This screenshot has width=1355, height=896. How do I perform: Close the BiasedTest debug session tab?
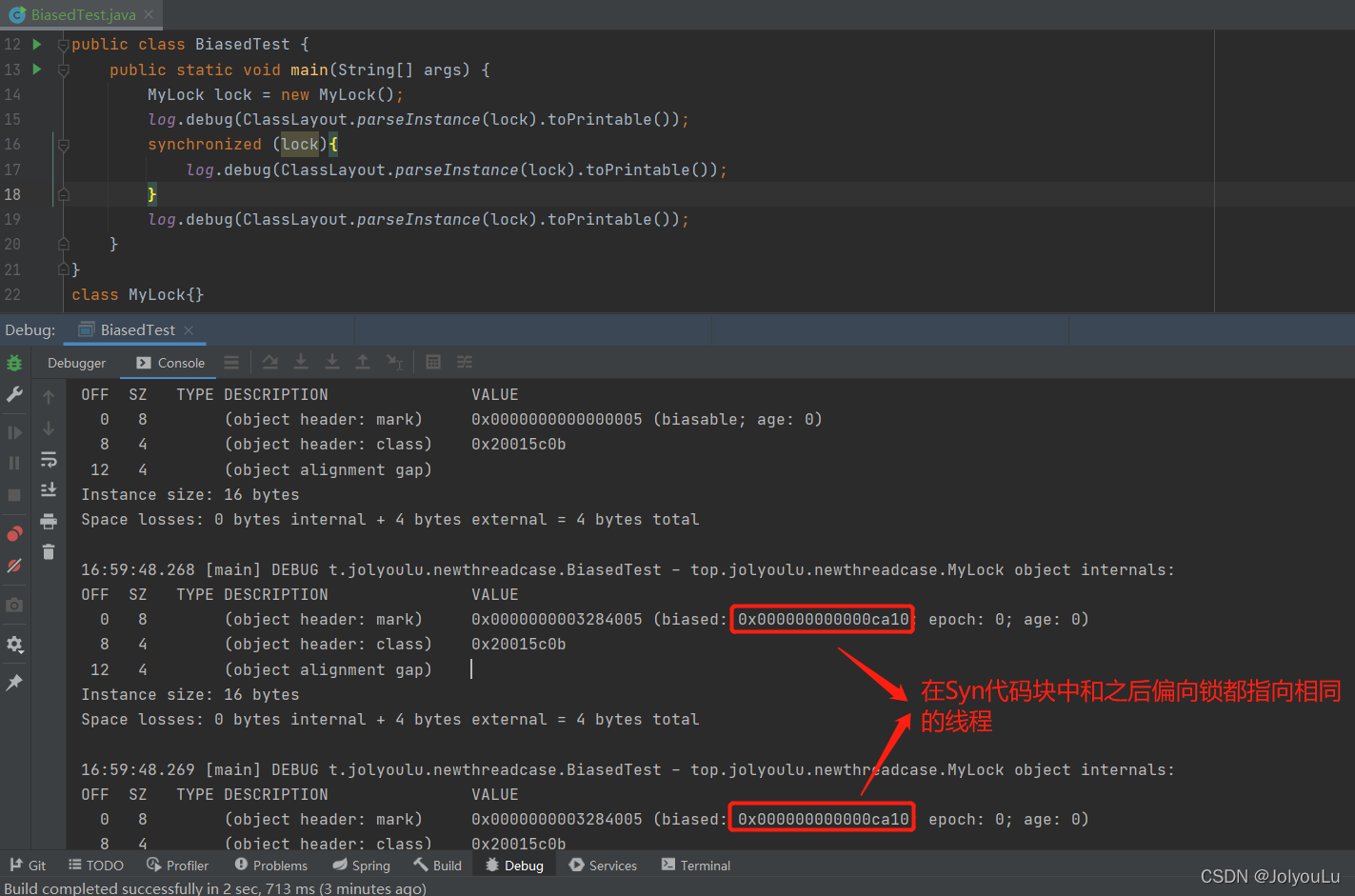click(x=189, y=330)
